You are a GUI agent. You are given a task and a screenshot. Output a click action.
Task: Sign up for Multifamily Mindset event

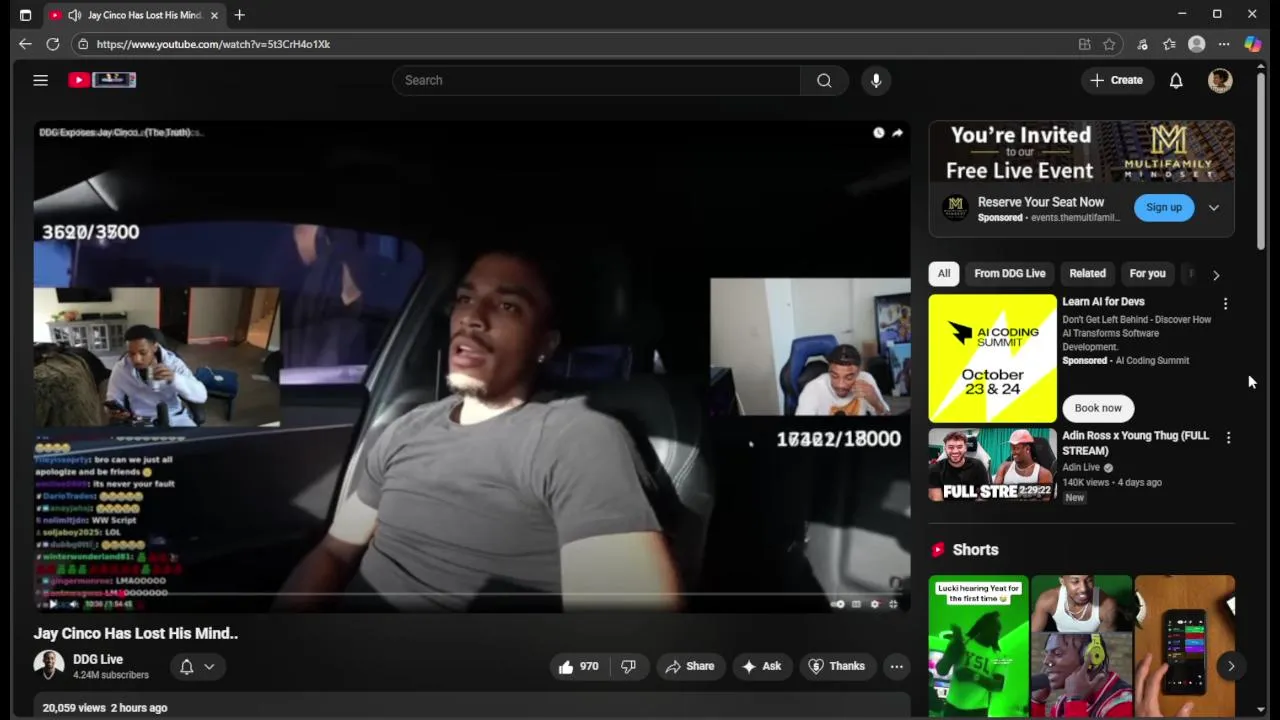(1164, 207)
